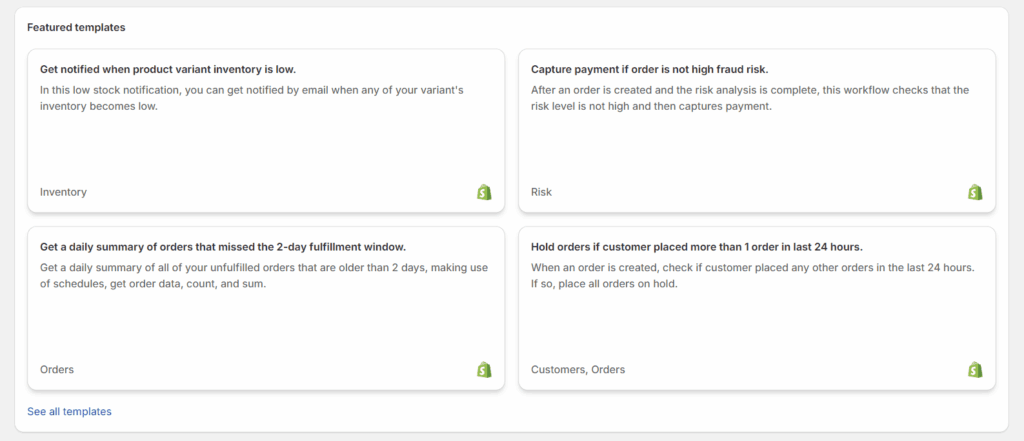
Task: Open all templates via See all templates
Action: (69, 412)
